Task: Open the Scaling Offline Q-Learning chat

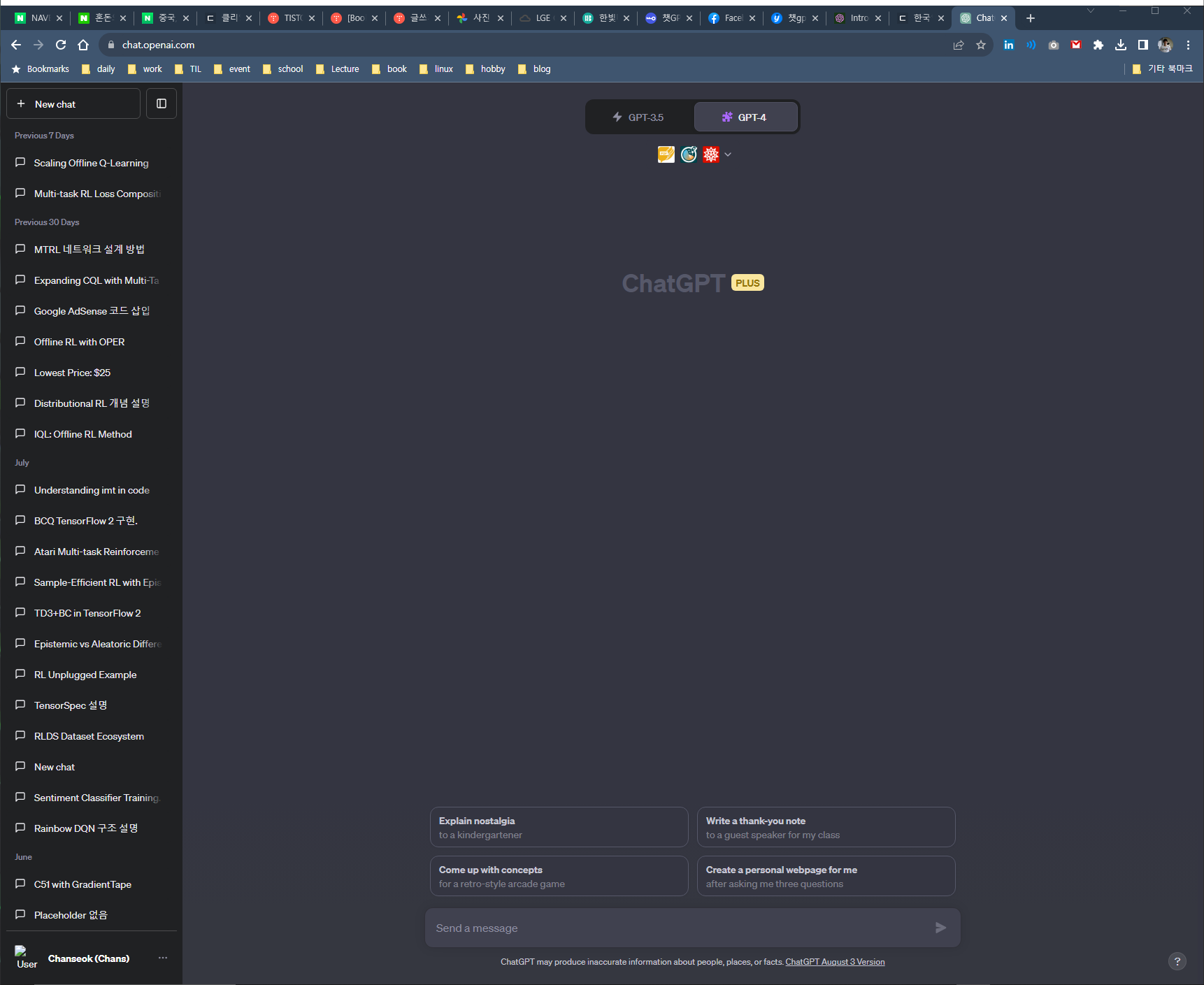Action: [x=92, y=163]
